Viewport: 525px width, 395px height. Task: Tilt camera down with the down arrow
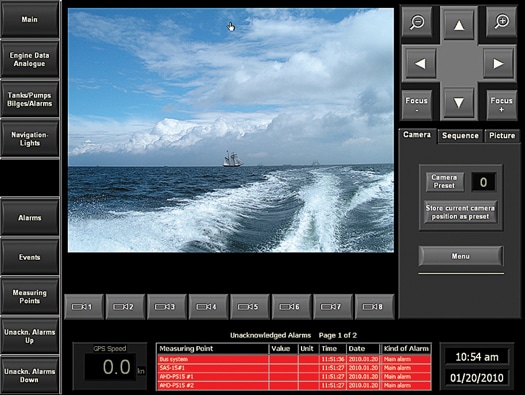pyautogui.click(x=459, y=102)
